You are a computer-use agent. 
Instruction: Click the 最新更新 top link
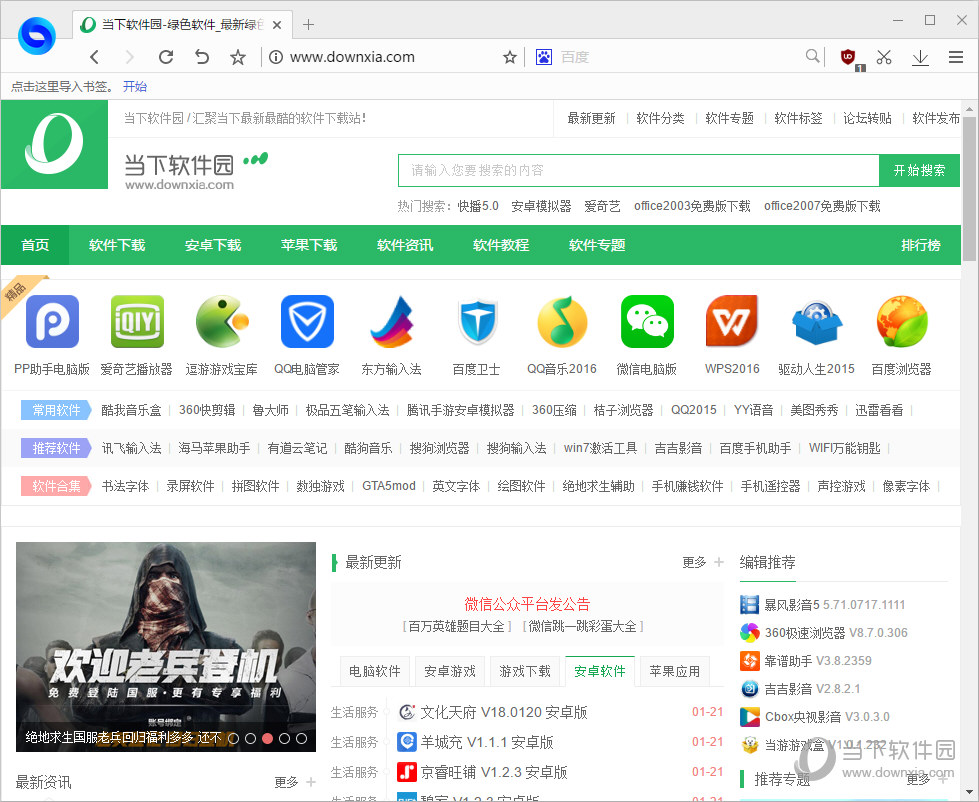pyautogui.click(x=591, y=118)
